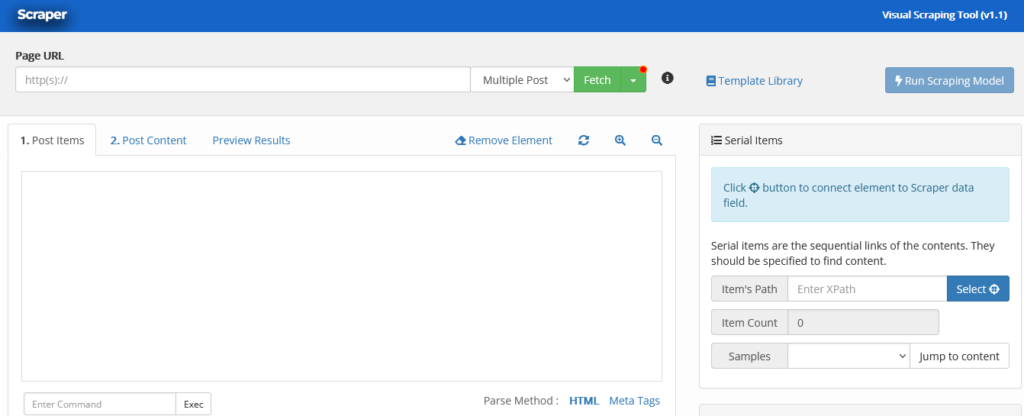
Task: Open the Template Library link
Action: click(754, 81)
